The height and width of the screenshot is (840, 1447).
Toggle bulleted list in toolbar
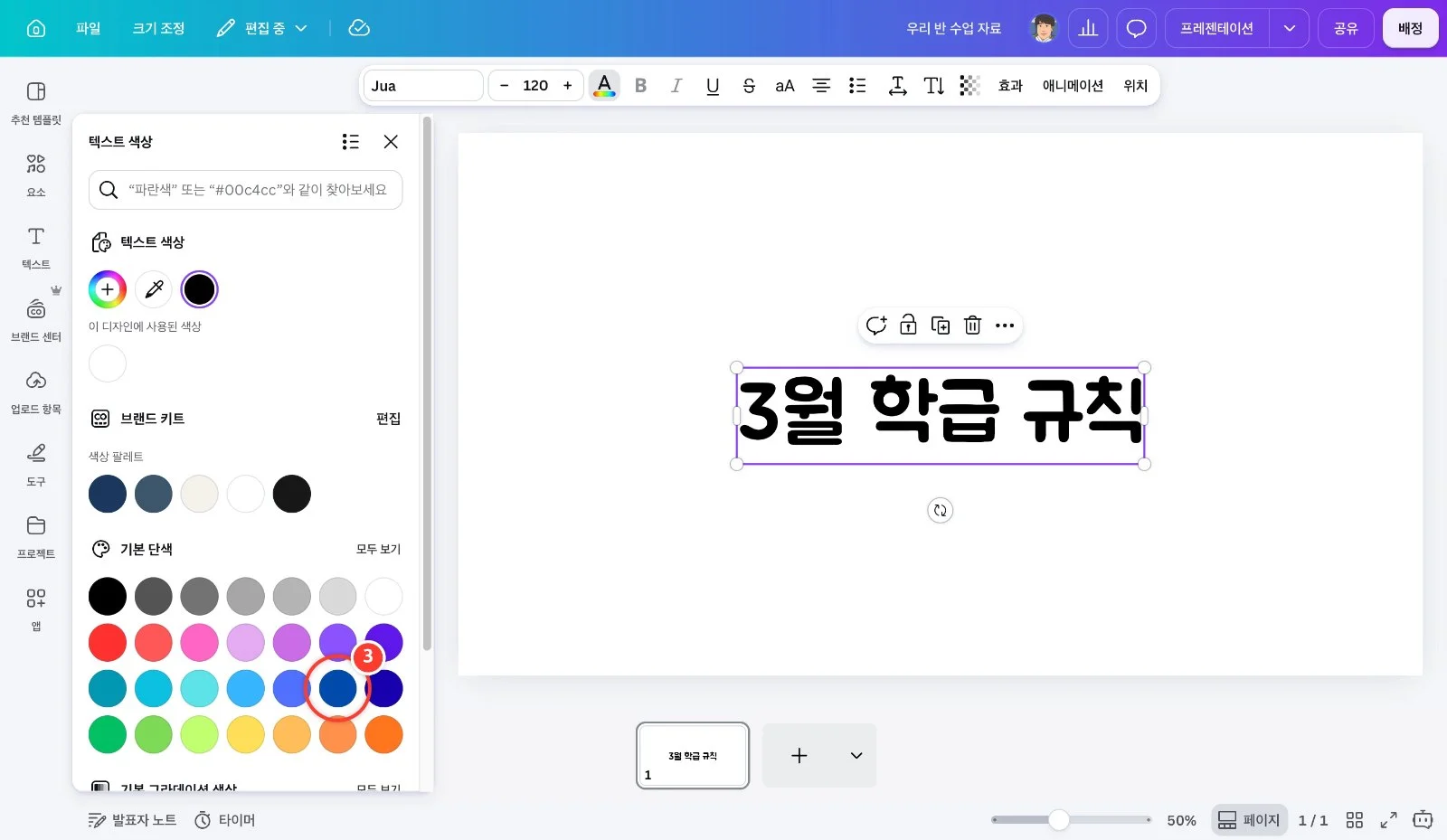pyautogui.click(x=857, y=86)
